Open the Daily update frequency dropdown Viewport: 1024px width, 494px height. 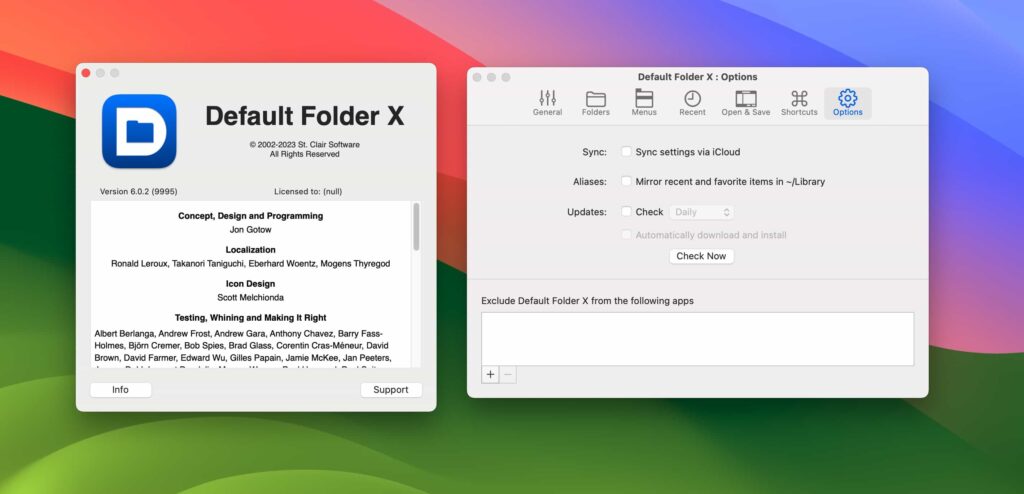(701, 212)
